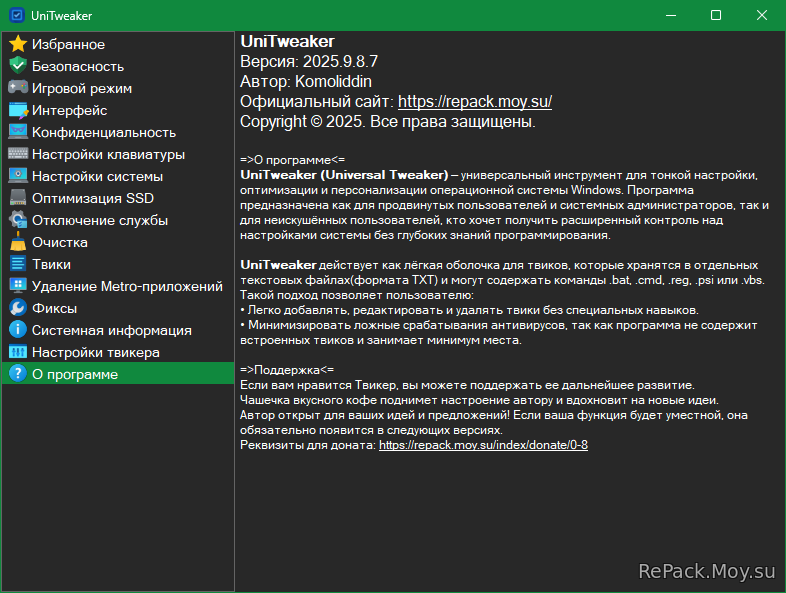Screen dimensions: 786x593
Task: Click the drive icon for Оптимизация SSD
Action: click(17, 198)
